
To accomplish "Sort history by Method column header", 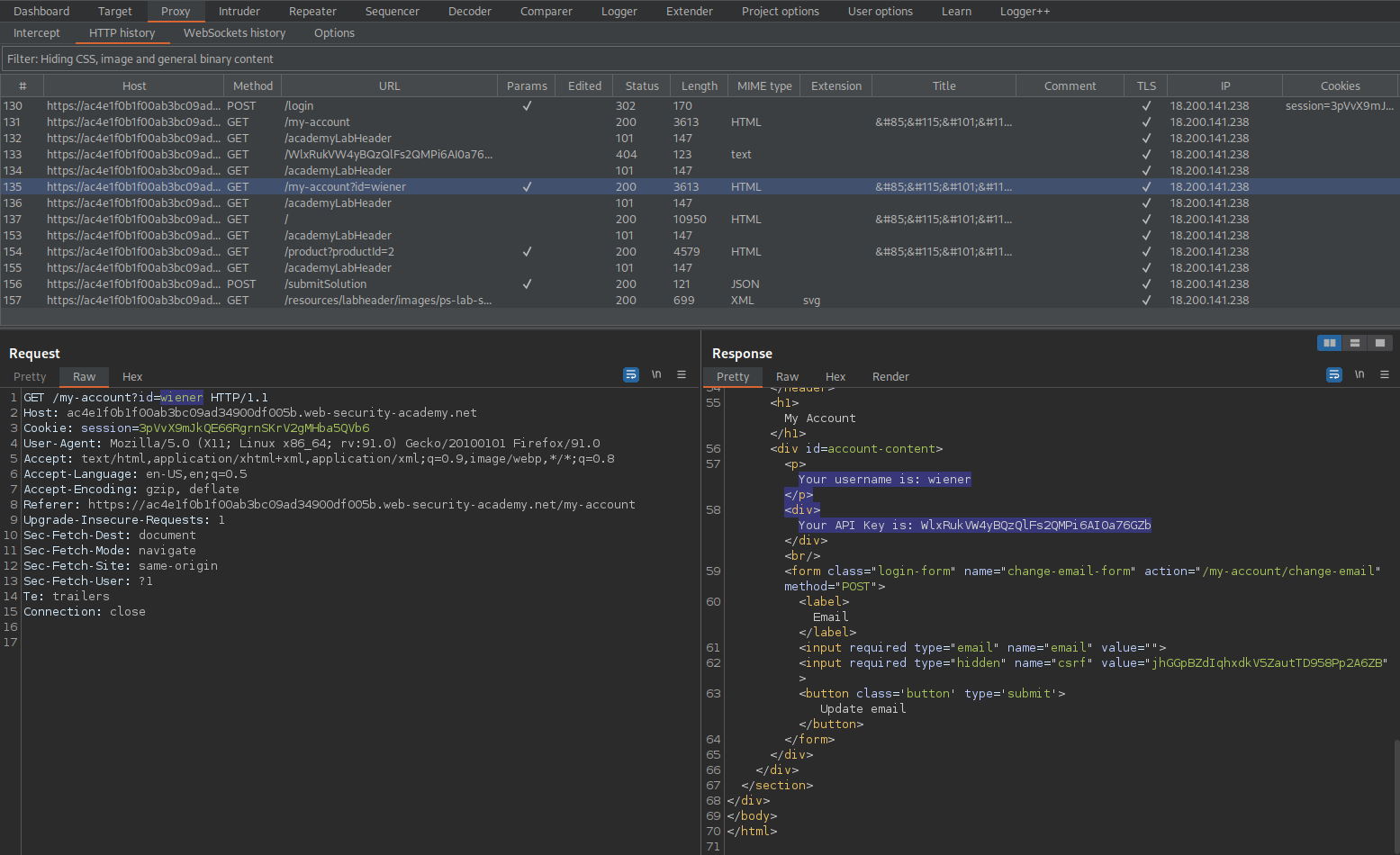I will pos(253,86).
